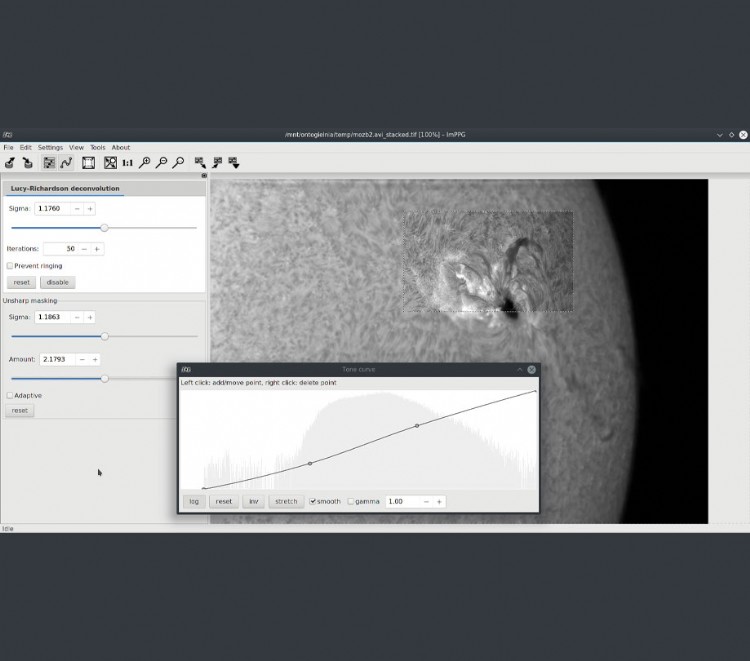Increase Iterations with plus
The height and width of the screenshot is (661, 750).
pos(97,249)
